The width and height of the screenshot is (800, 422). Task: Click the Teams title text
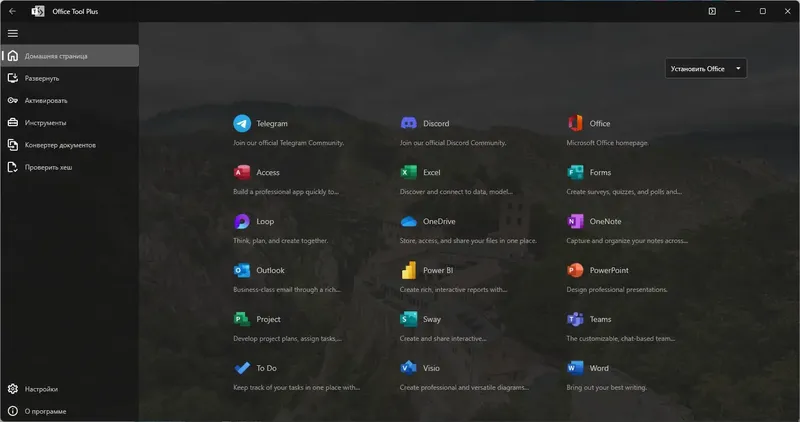point(601,319)
